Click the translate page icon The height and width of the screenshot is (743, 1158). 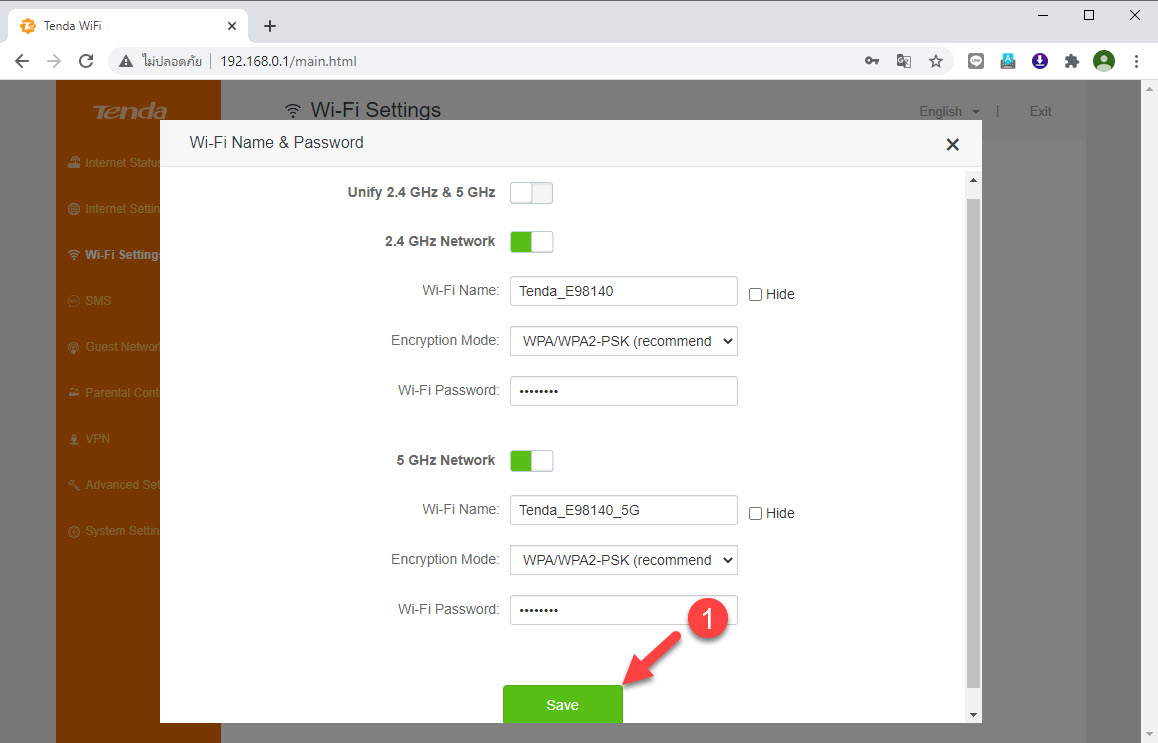pyautogui.click(x=904, y=61)
